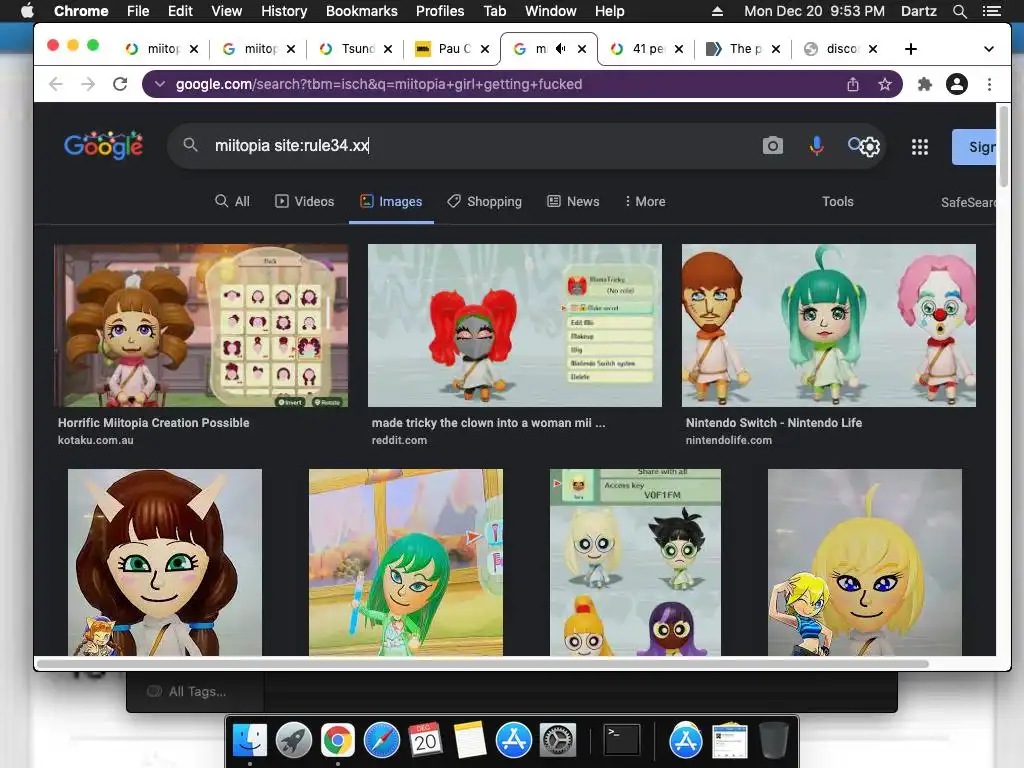
Task: Select the News results tab
Action: point(573,201)
